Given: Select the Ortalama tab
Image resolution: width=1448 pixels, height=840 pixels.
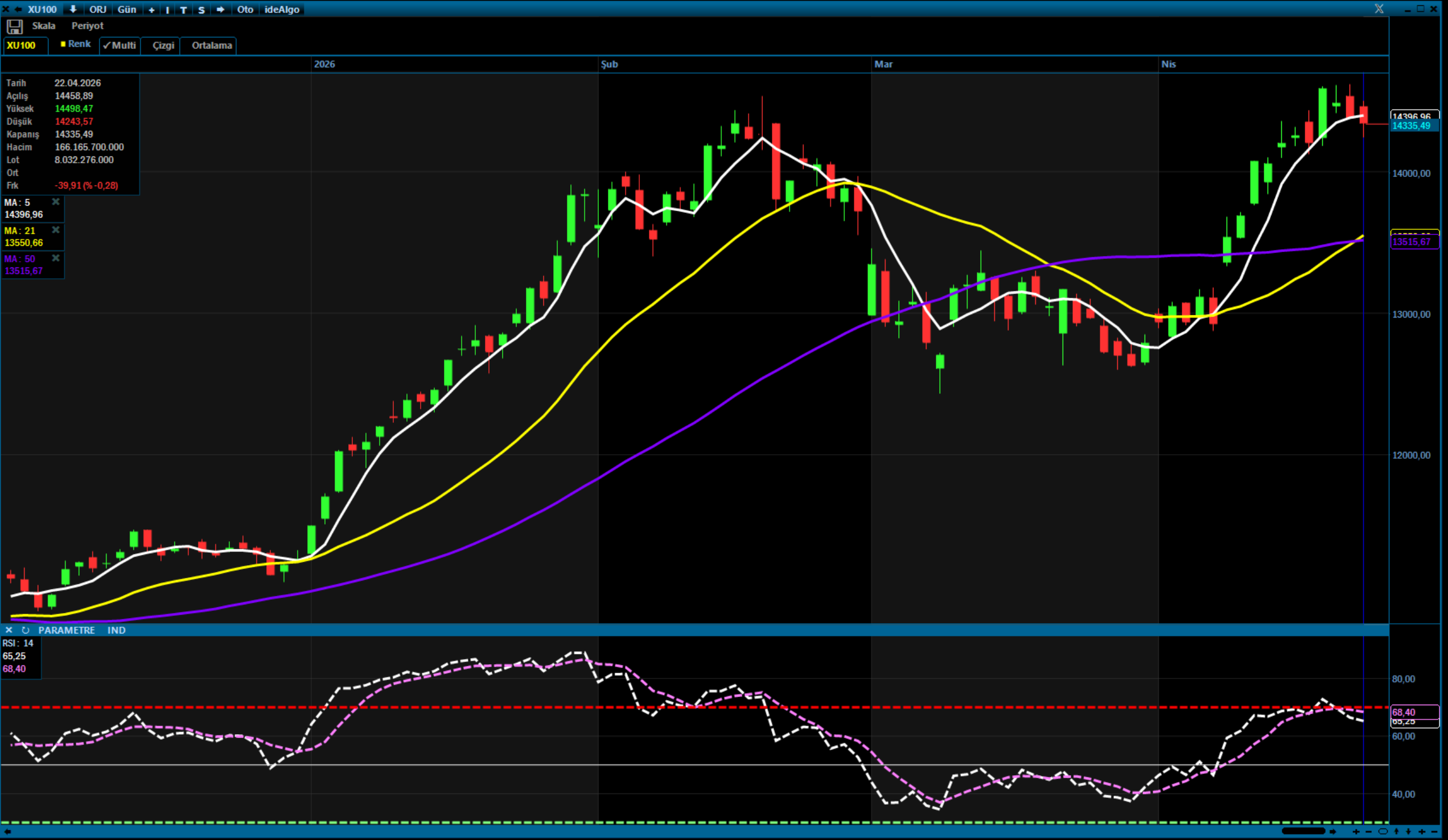Looking at the screenshot, I should 212,46.
